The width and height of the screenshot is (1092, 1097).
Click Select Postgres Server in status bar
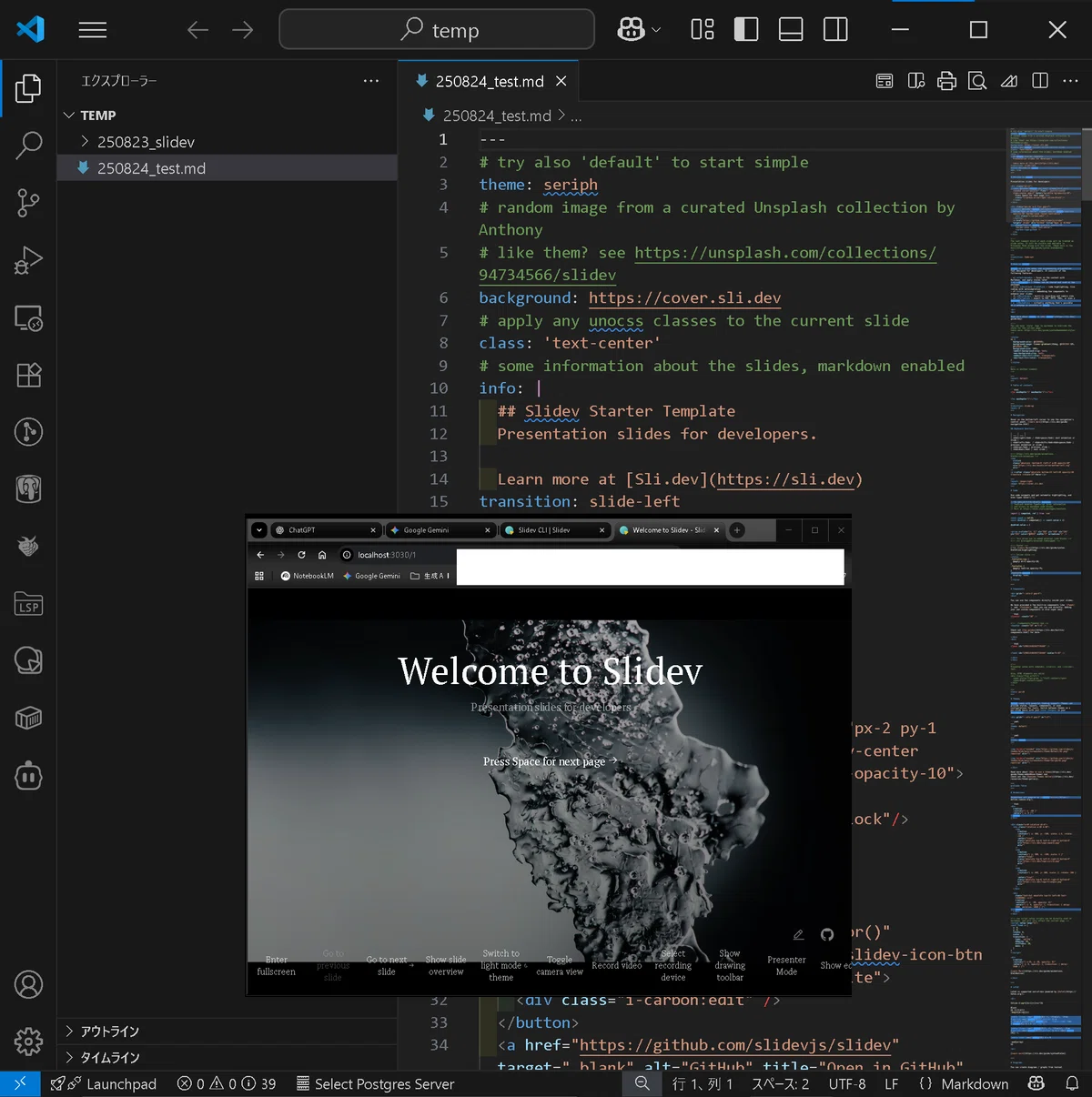pyautogui.click(x=375, y=1084)
